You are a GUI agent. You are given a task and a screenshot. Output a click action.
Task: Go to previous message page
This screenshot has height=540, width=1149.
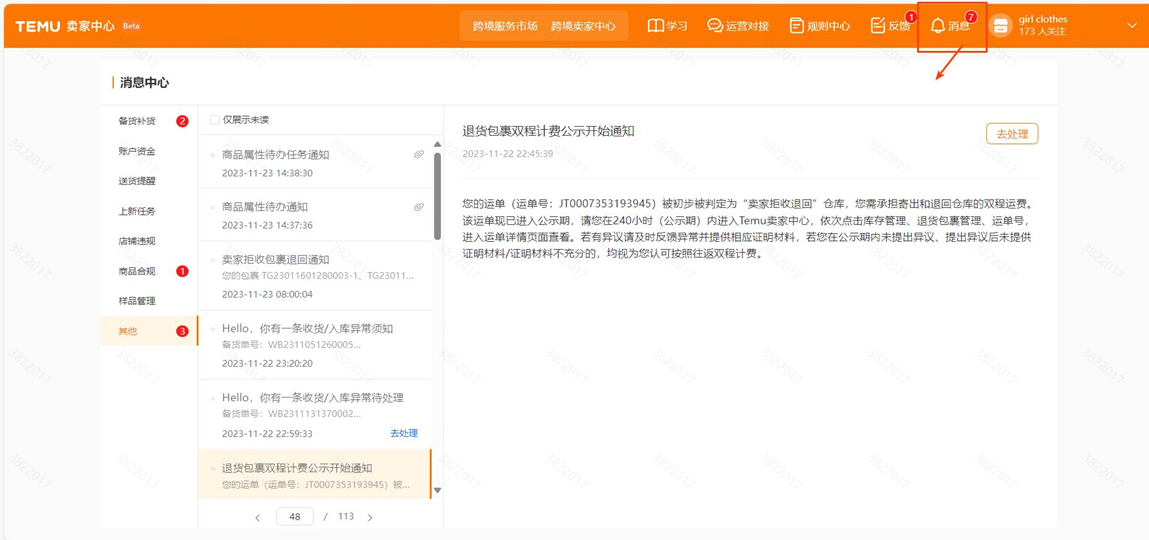coord(258,517)
